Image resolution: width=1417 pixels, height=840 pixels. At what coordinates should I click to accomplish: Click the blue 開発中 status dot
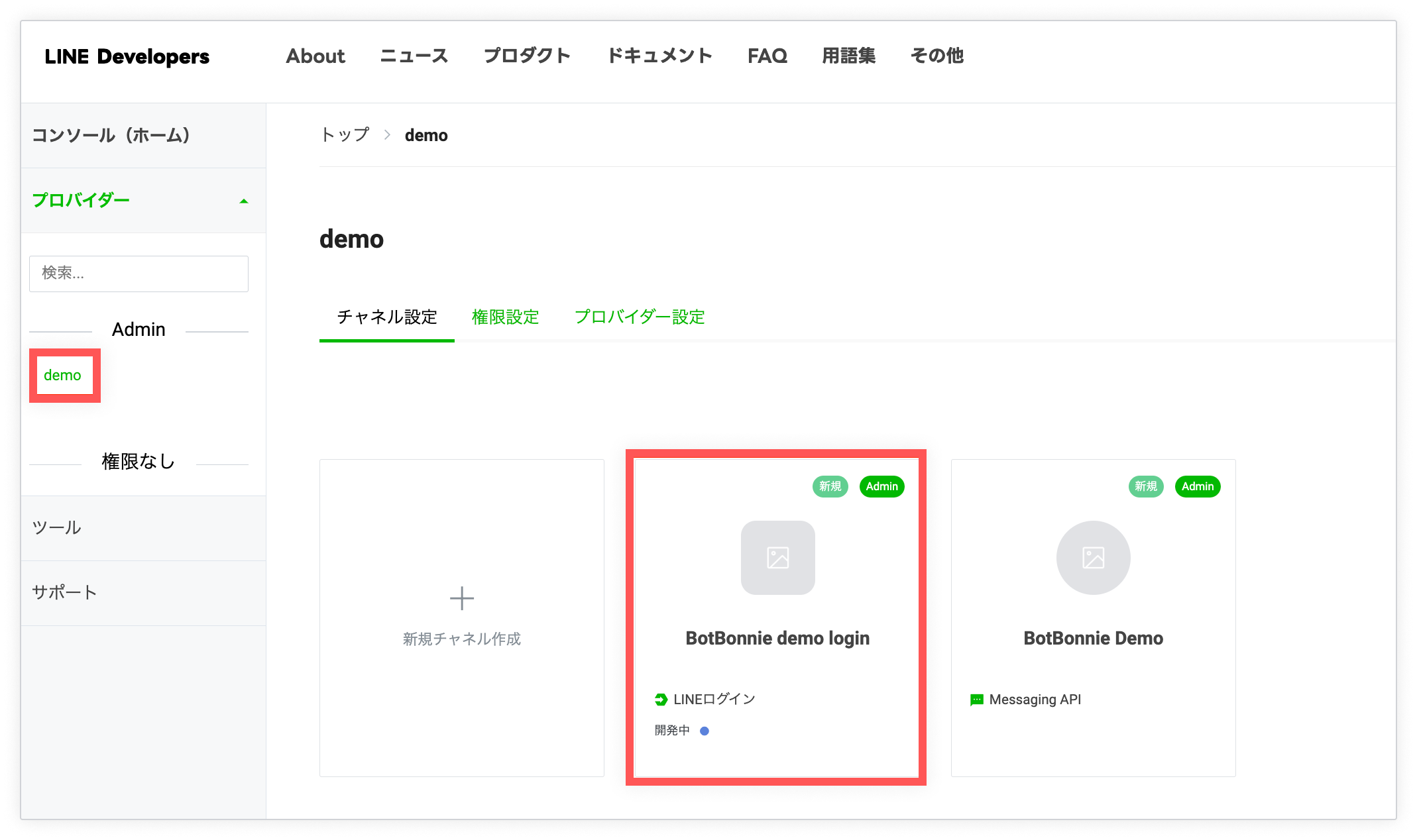pos(705,731)
